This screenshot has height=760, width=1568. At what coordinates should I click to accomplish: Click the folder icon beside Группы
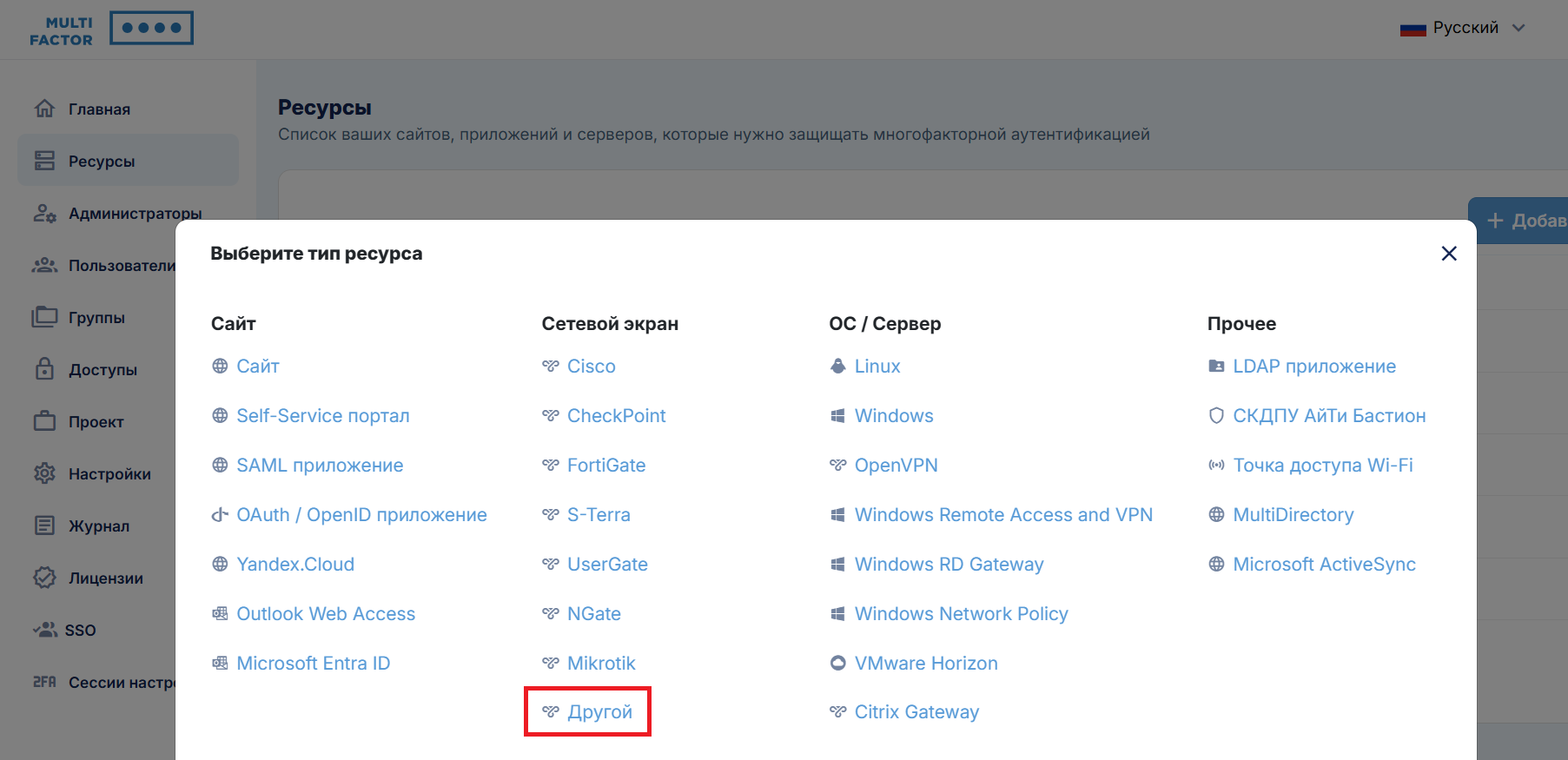pos(44,317)
